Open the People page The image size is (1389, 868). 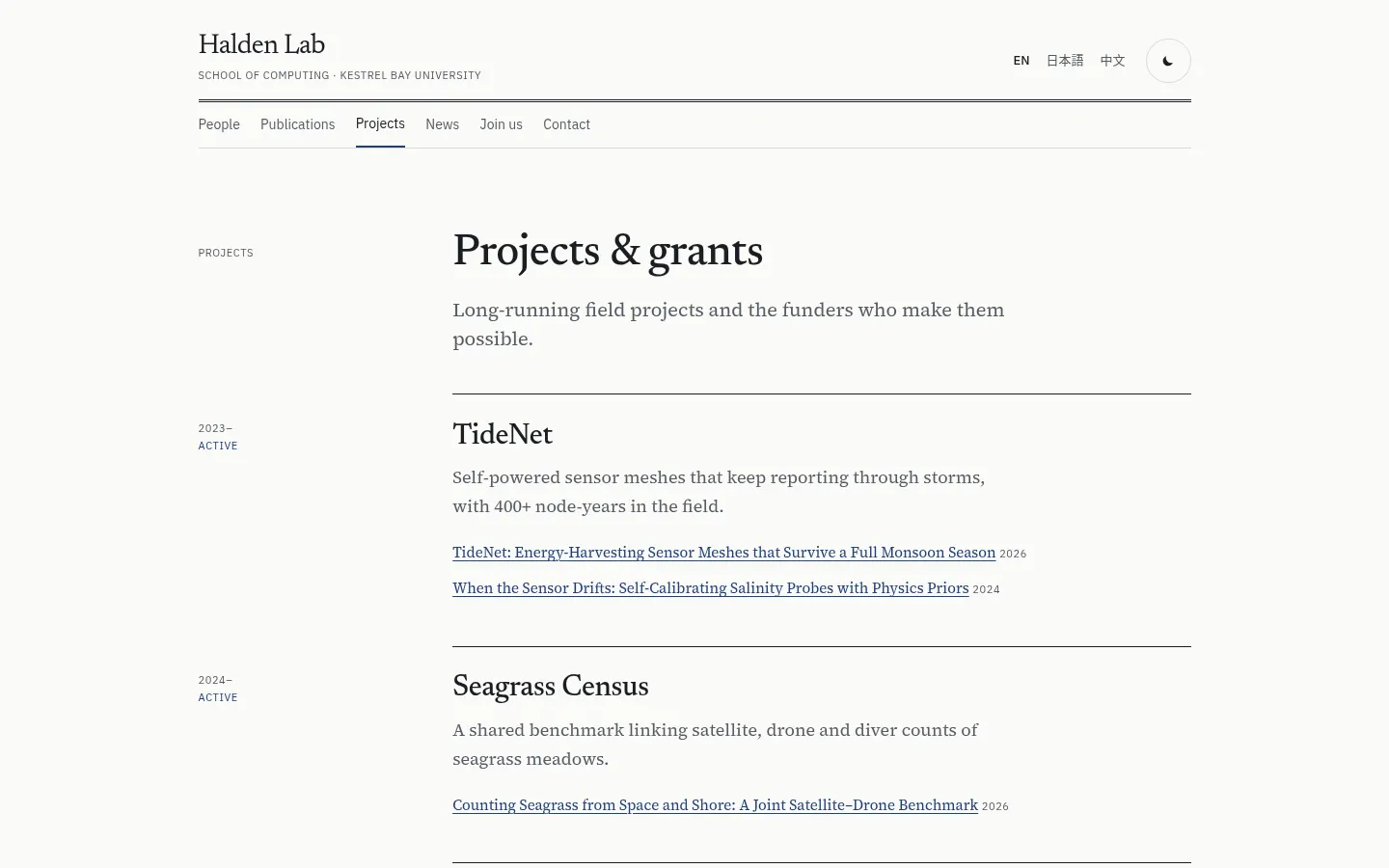point(219,124)
